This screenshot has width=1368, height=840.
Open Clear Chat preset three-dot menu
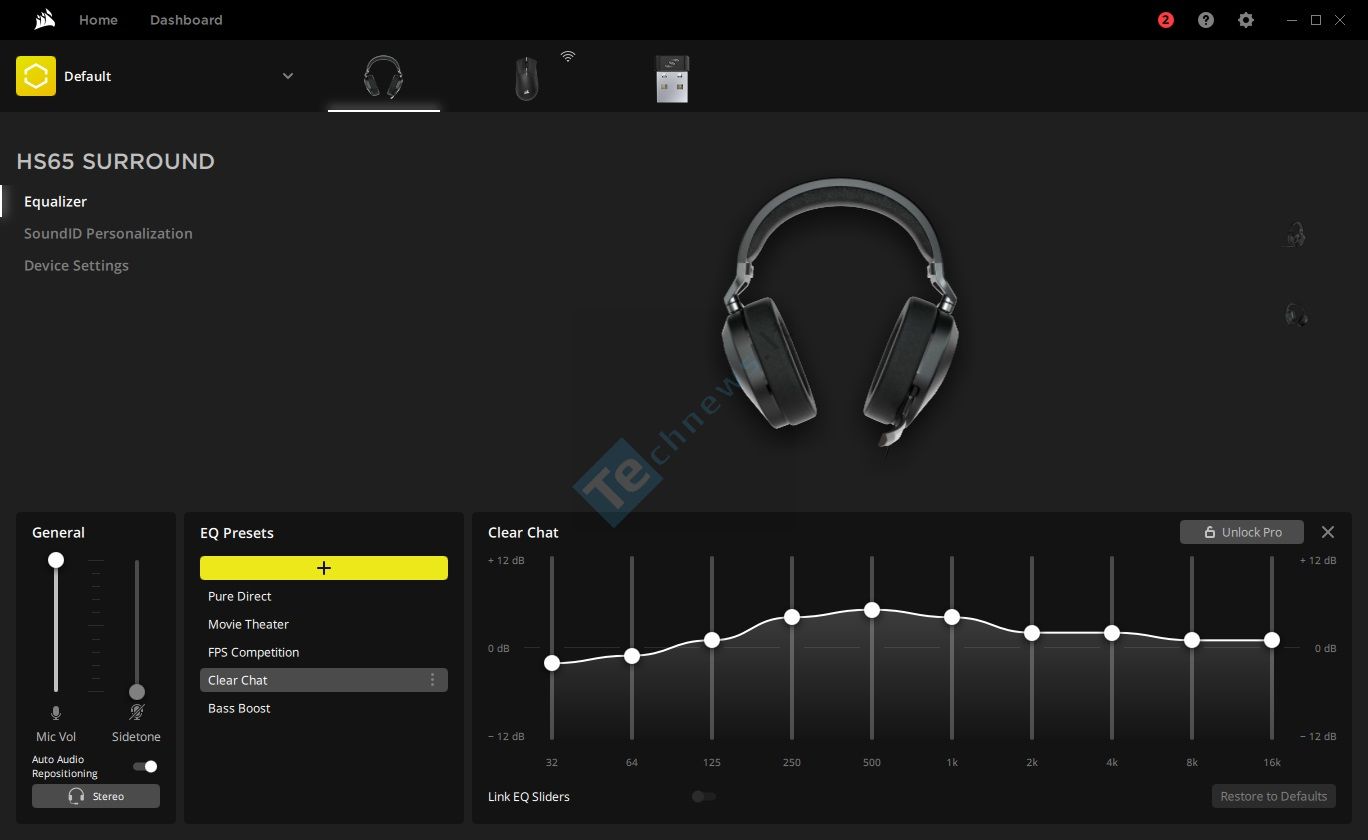coord(432,680)
